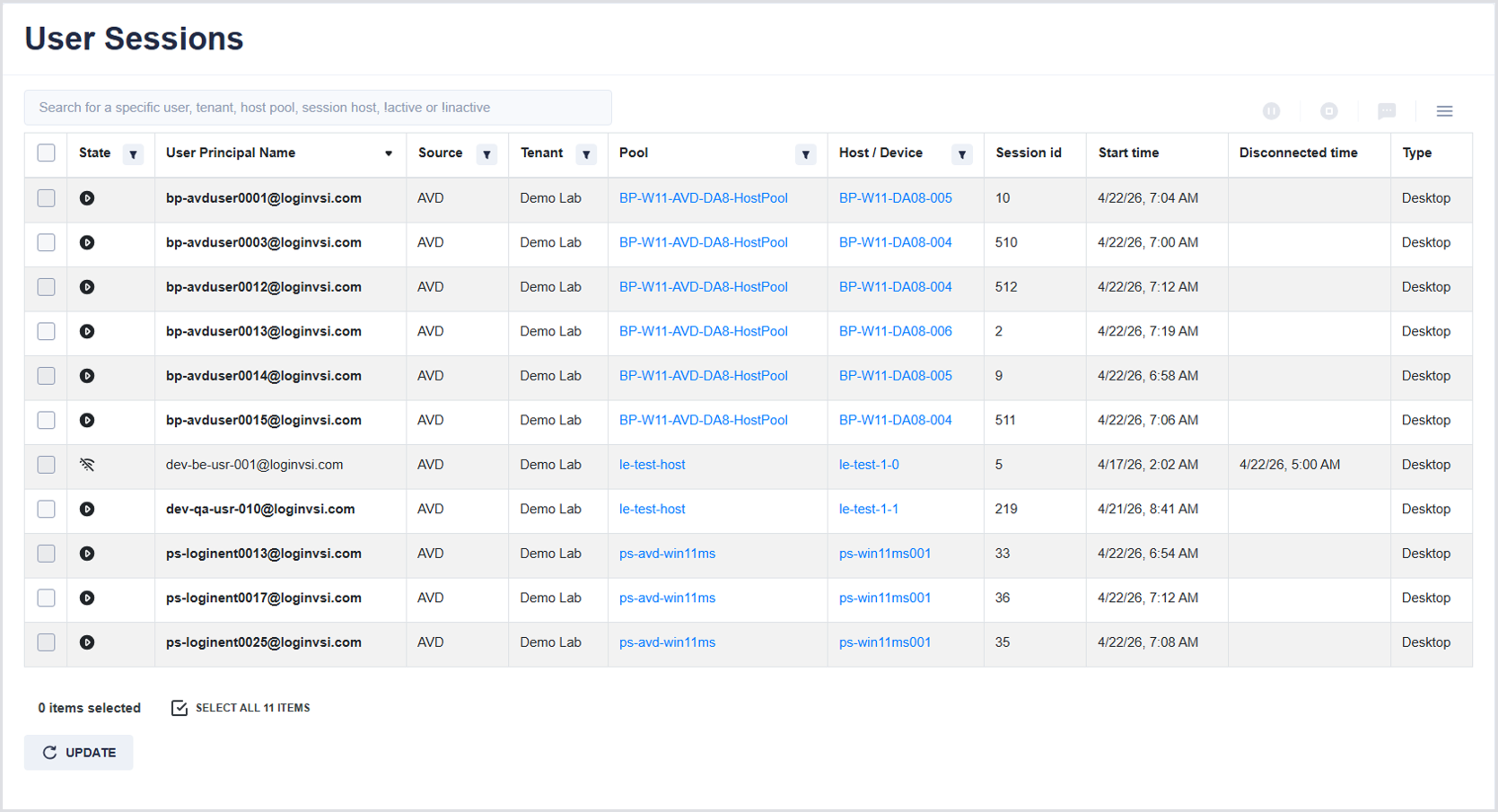Click the pause session icon in the toolbar
1498x812 pixels.
(x=1271, y=111)
